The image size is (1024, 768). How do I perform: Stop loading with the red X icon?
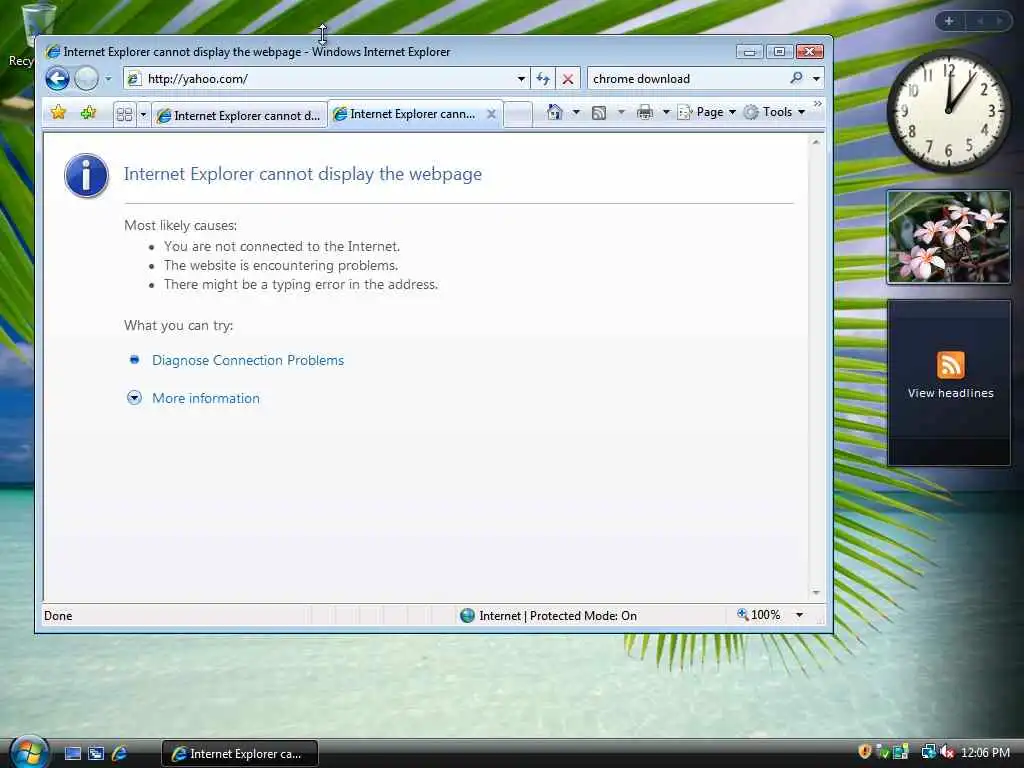[568, 79]
